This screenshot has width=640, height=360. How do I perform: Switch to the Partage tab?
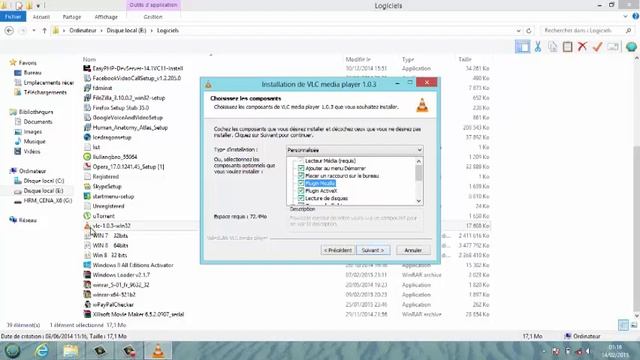72,17
